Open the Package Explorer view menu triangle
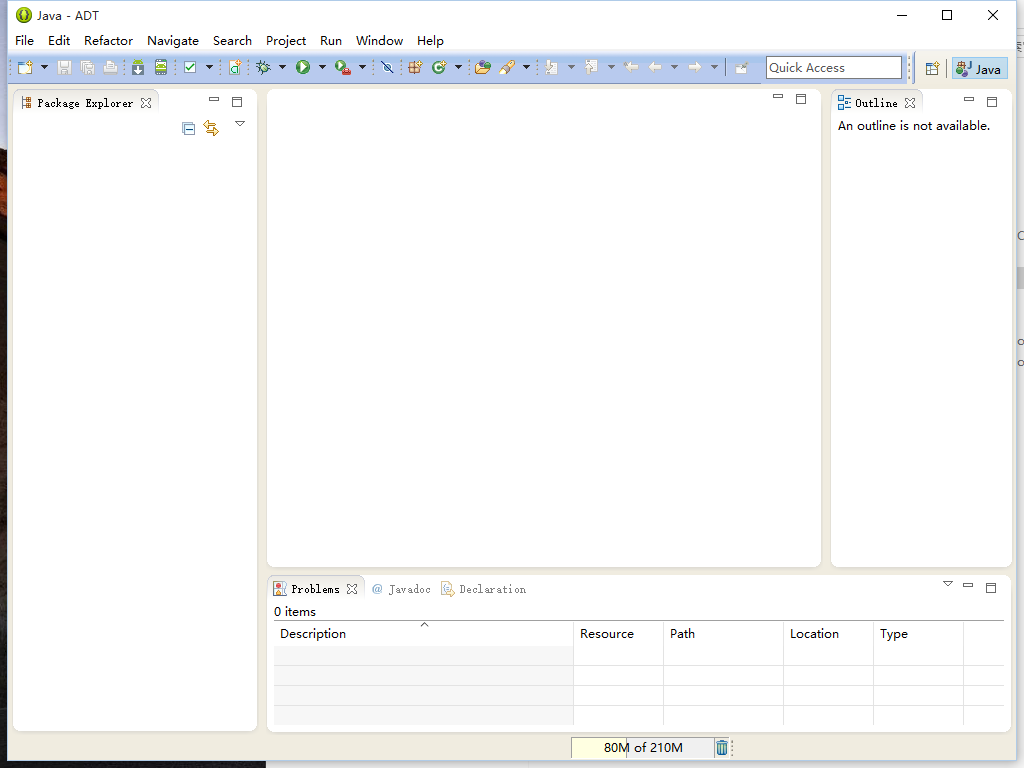This screenshot has height=768, width=1024. 240,124
